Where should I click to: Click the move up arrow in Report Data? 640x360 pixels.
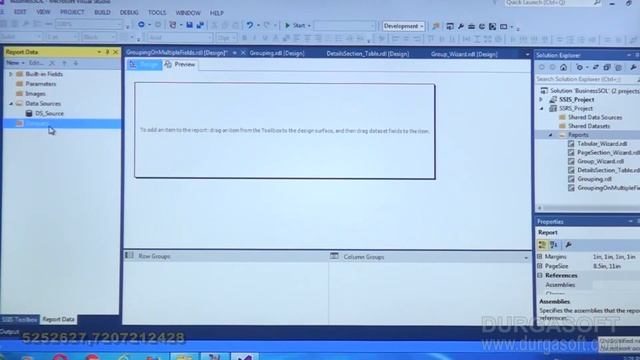point(64,63)
